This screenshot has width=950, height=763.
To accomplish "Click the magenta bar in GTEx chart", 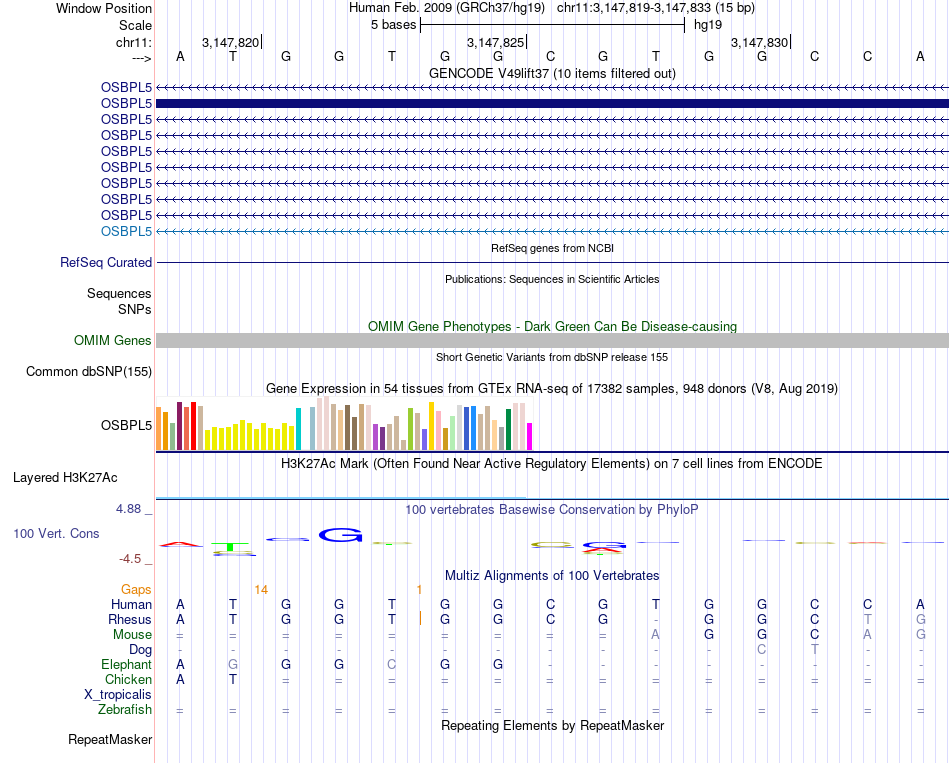I will [530, 436].
